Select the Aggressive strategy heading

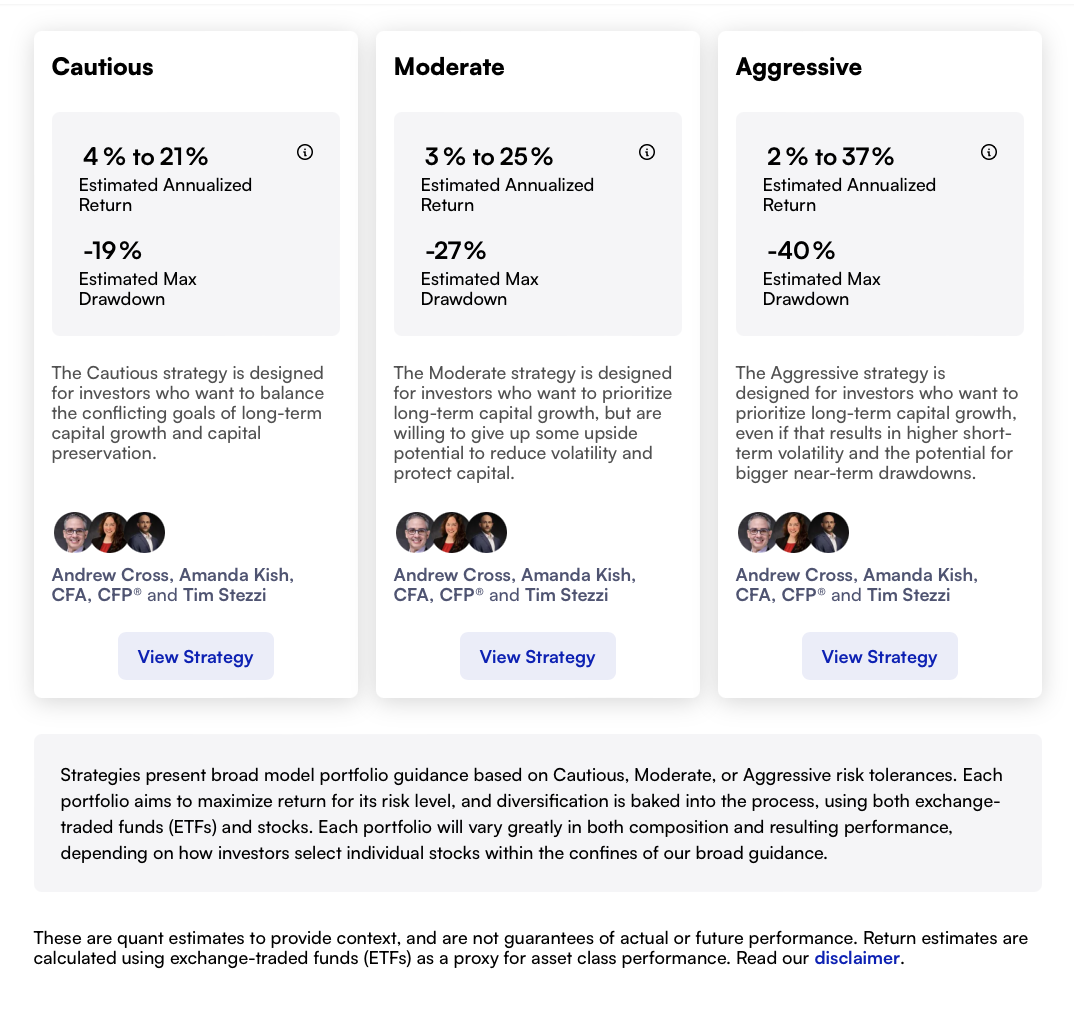(799, 66)
